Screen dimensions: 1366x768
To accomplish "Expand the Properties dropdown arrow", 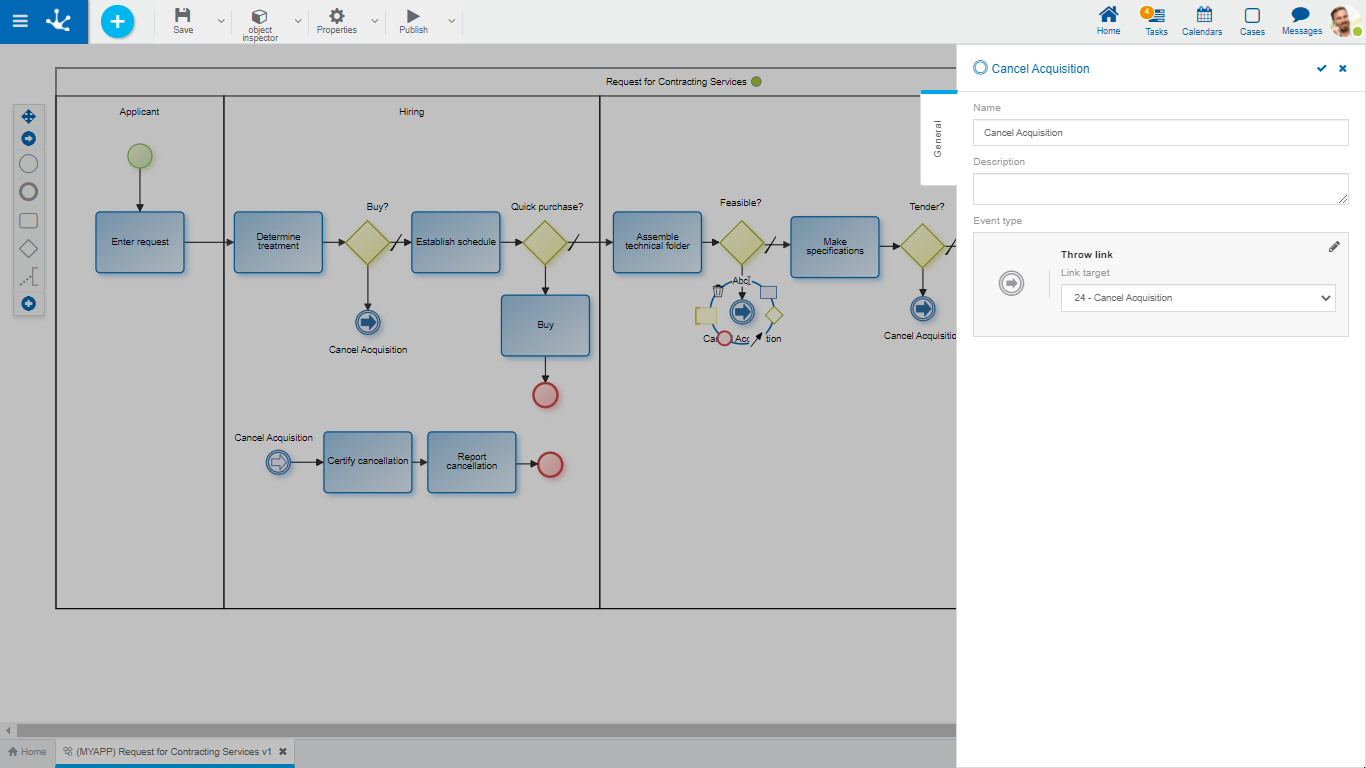I will pos(375,21).
